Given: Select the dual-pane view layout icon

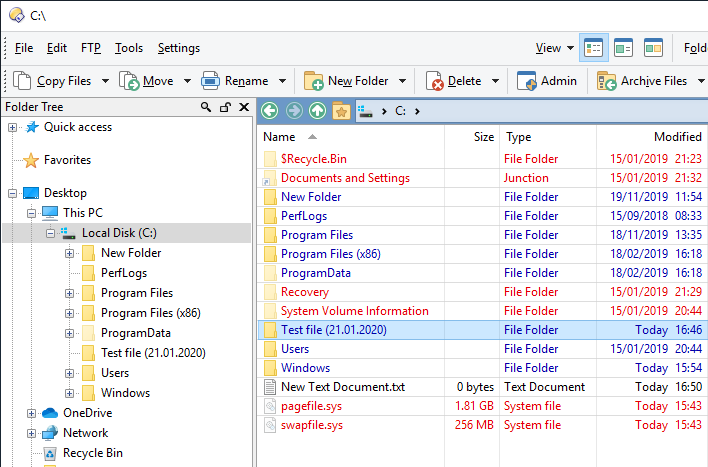Looking at the screenshot, I should [x=653, y=47].
